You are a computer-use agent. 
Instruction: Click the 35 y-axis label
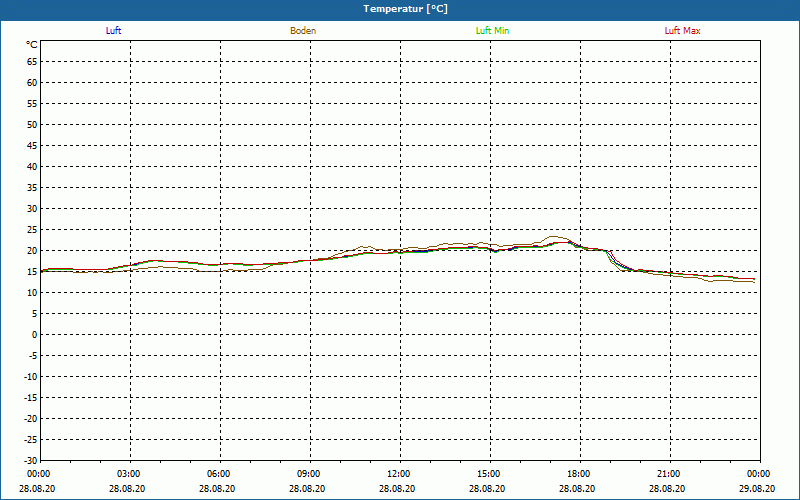(32, 188)
